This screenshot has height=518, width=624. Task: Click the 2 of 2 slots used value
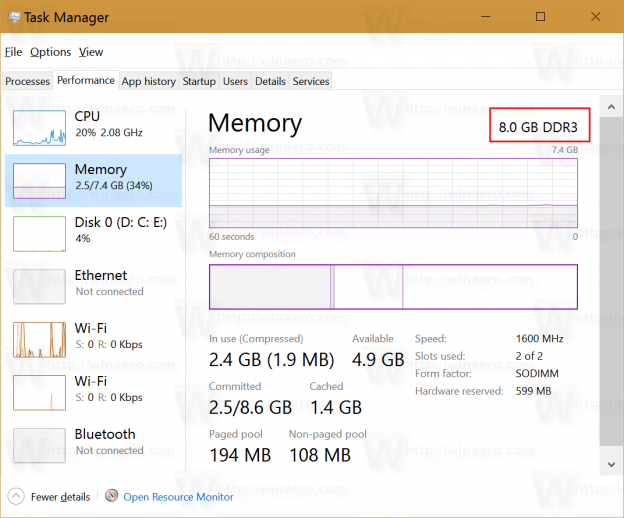(x=529, y=356)
